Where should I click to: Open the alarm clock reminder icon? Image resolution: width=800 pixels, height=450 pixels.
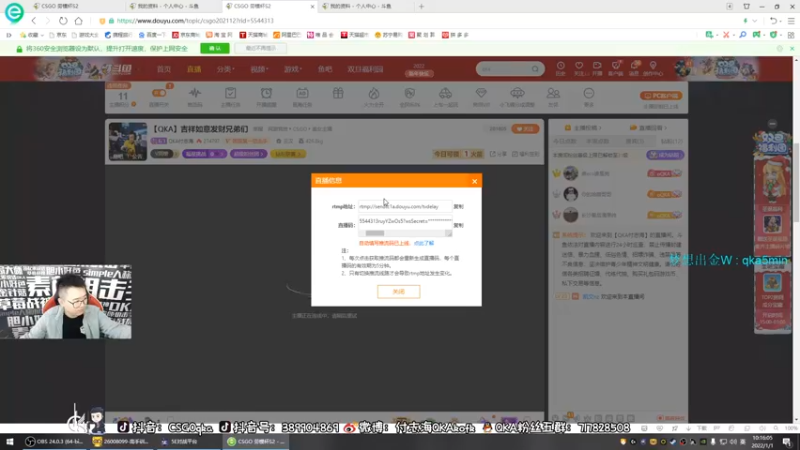(x=266, y=93)
